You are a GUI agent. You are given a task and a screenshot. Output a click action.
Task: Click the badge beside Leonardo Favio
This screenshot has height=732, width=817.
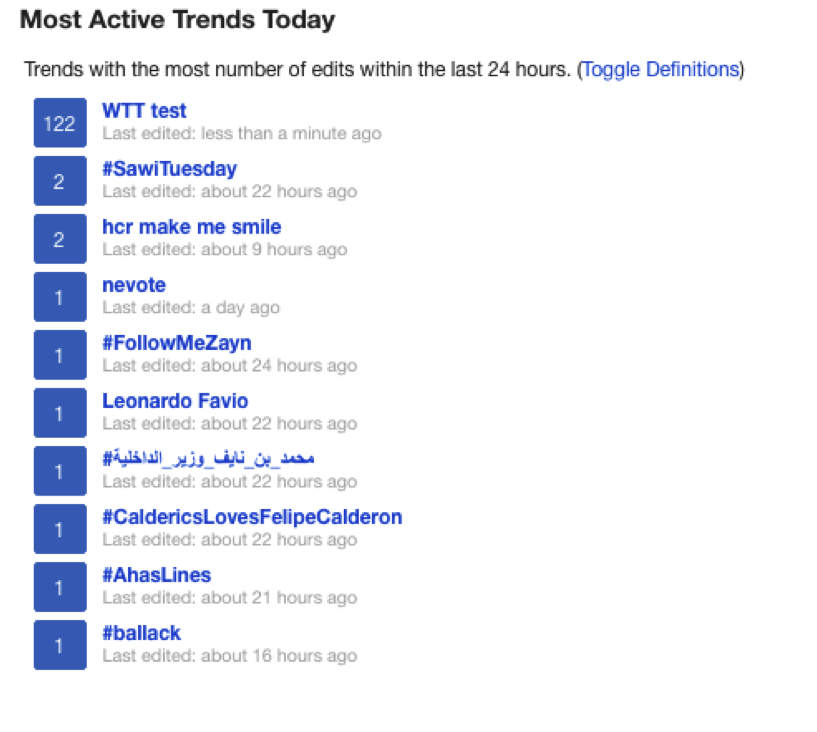(x=60, y=413)
